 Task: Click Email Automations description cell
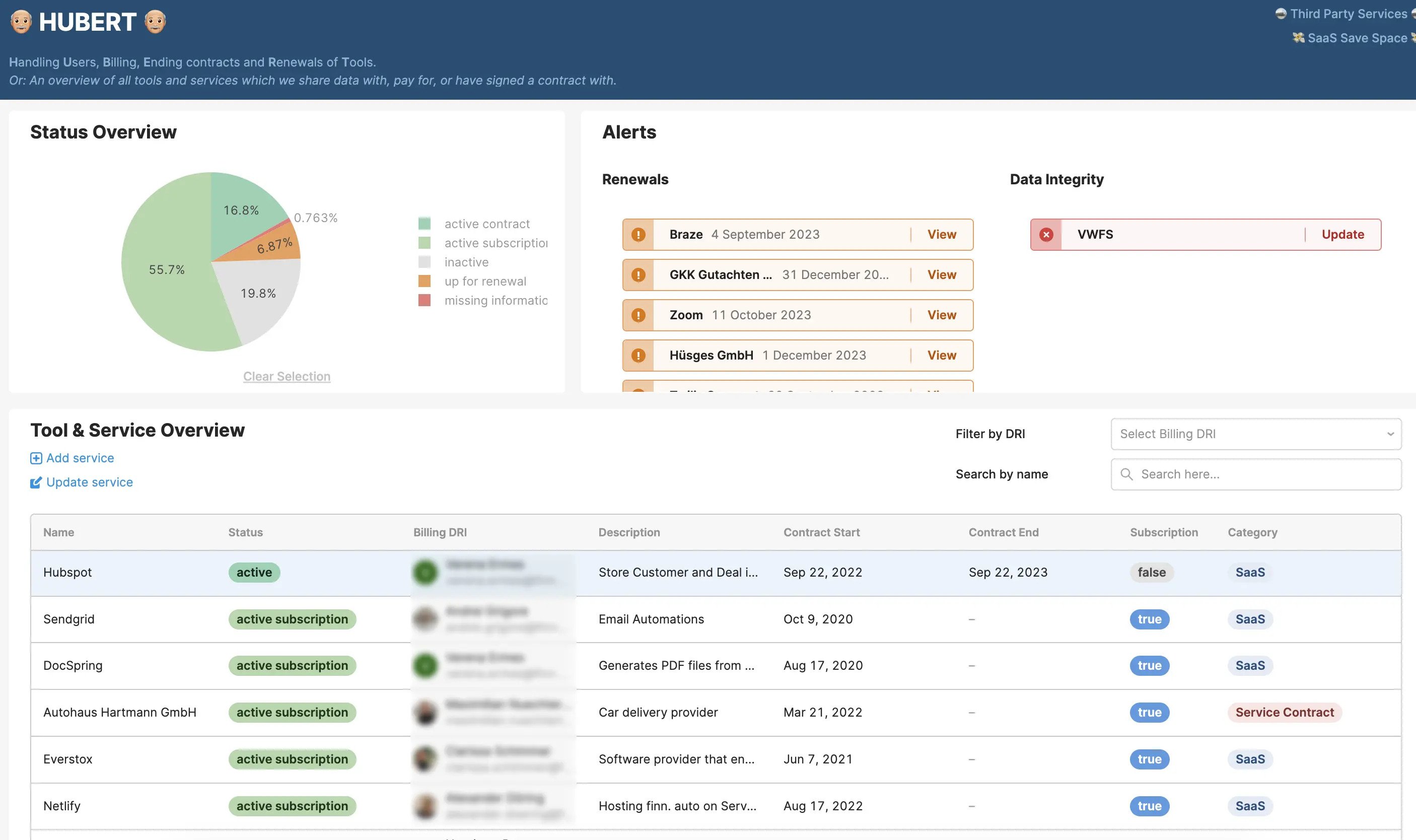(x=651, y=619)
